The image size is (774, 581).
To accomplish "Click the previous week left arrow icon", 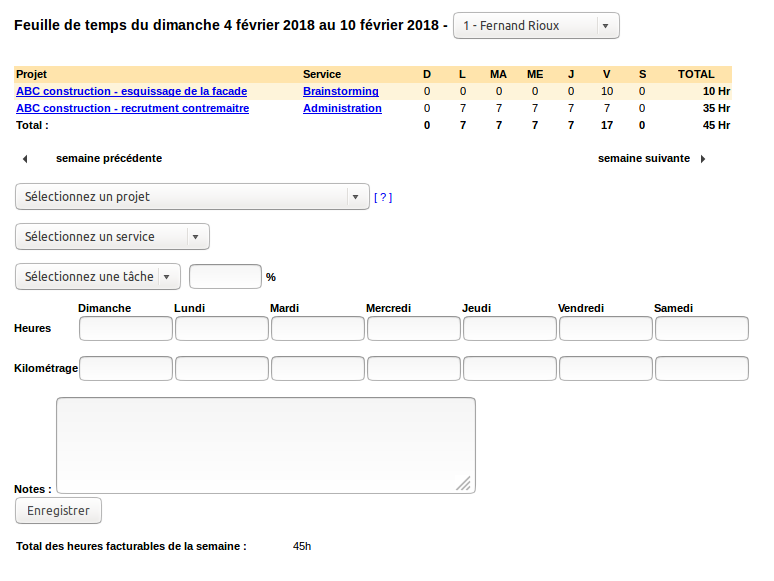I will (25, 159).
